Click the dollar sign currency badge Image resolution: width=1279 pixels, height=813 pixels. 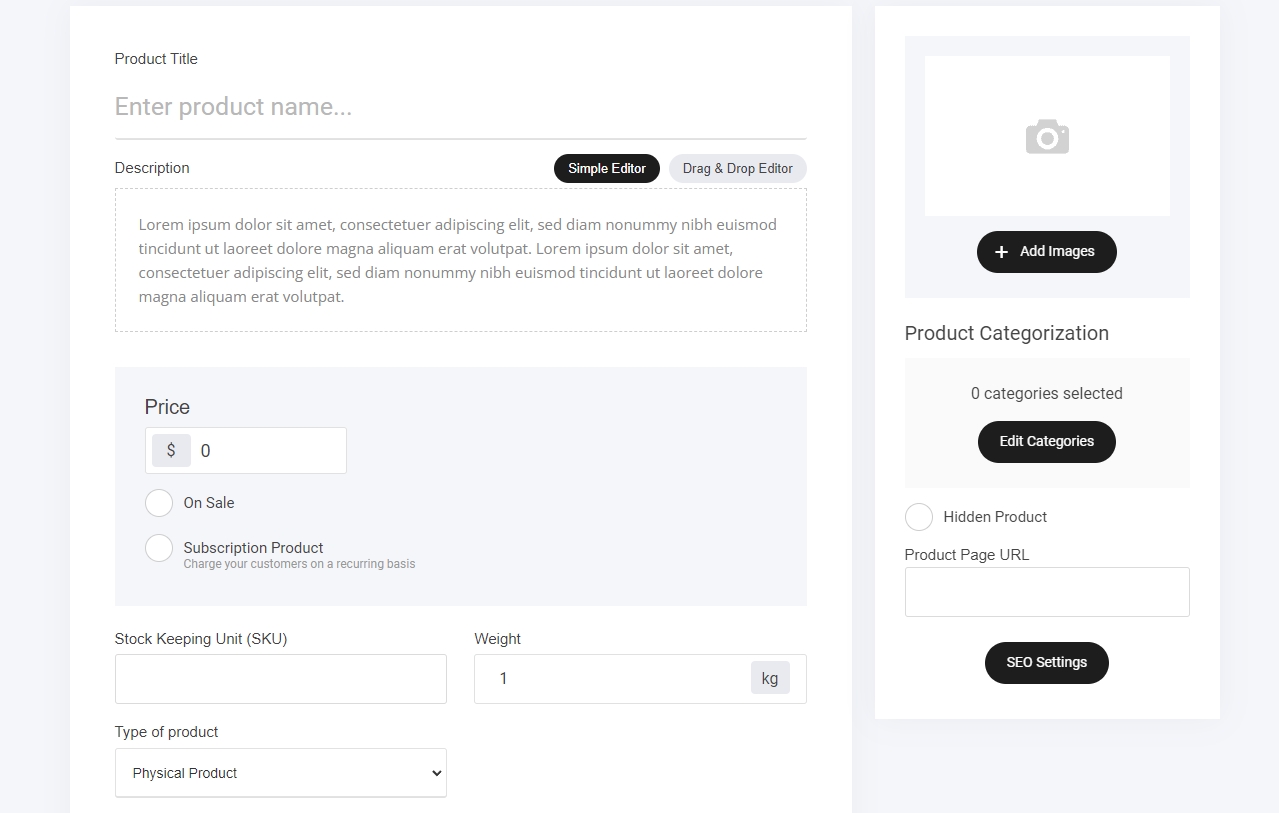[171, 451]
